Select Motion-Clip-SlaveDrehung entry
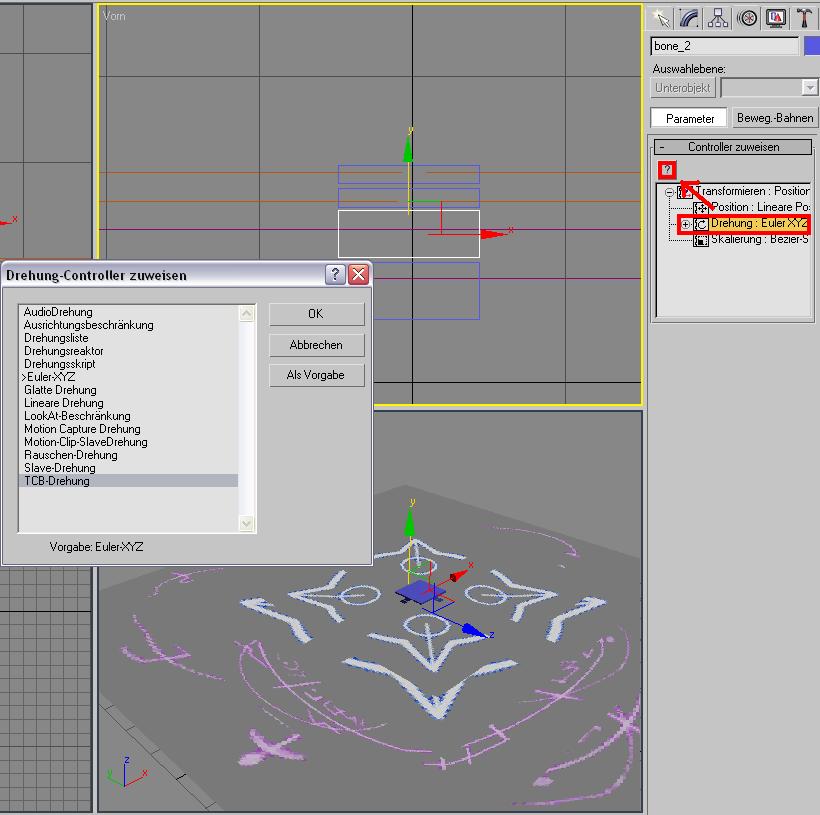Image resolution: width=820 pixels, height=815 pixels. (x=86, y=442)
